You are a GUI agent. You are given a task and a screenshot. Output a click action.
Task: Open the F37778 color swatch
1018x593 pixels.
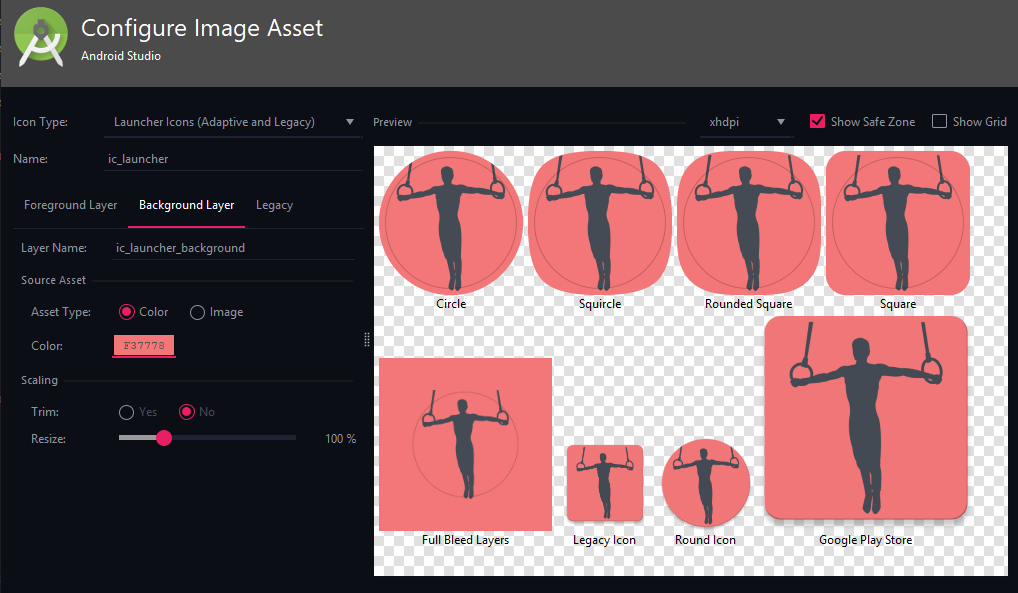[x=143, y=346]
